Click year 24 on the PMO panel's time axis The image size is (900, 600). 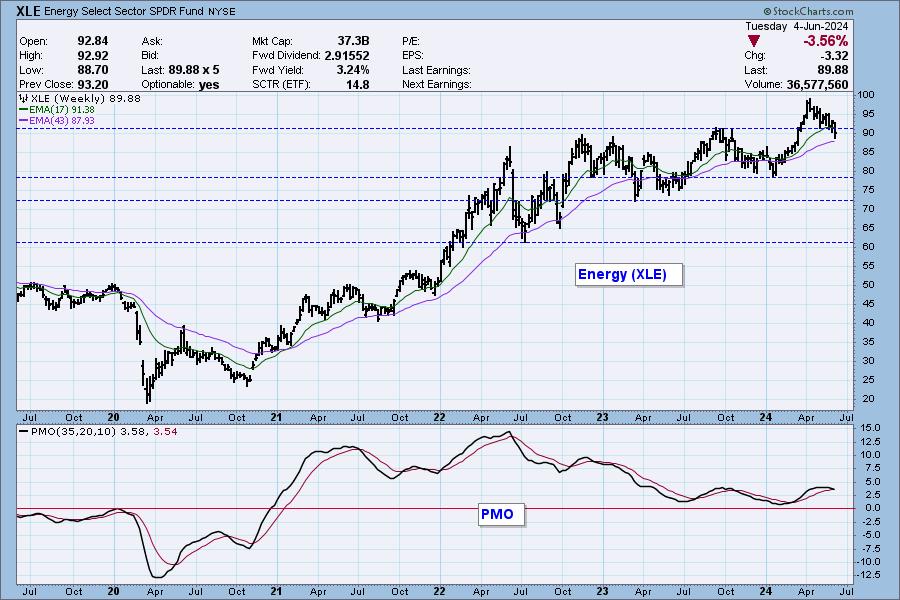click(765, 591)
